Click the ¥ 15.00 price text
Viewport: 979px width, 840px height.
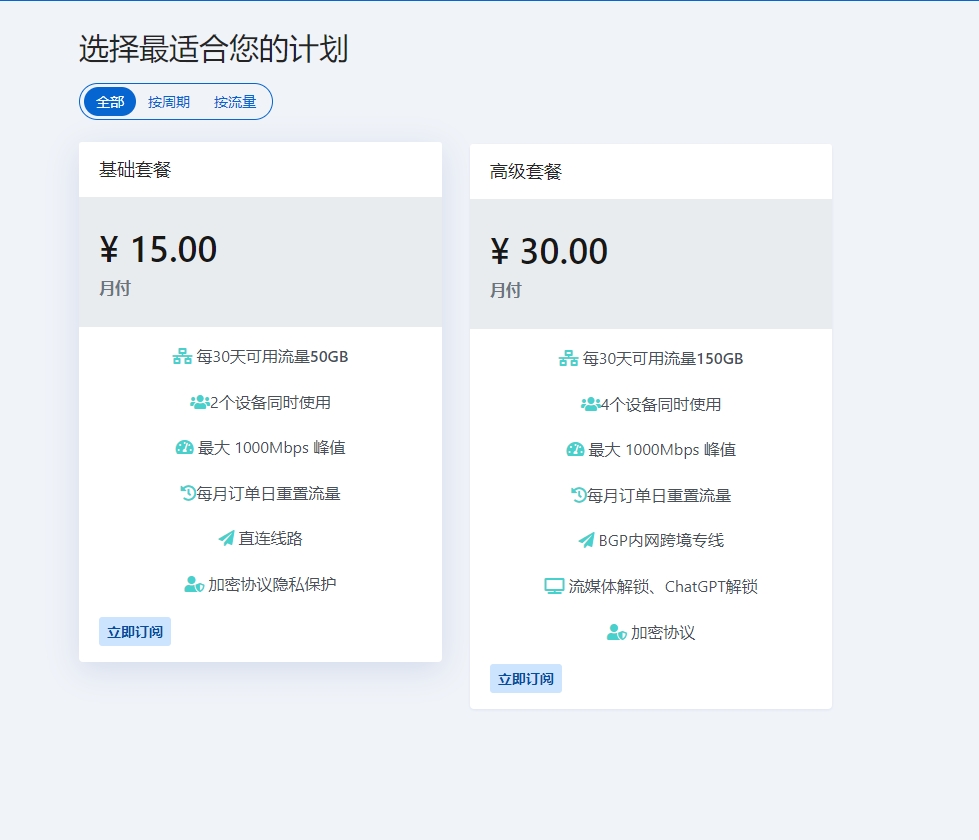pos(158,250)
